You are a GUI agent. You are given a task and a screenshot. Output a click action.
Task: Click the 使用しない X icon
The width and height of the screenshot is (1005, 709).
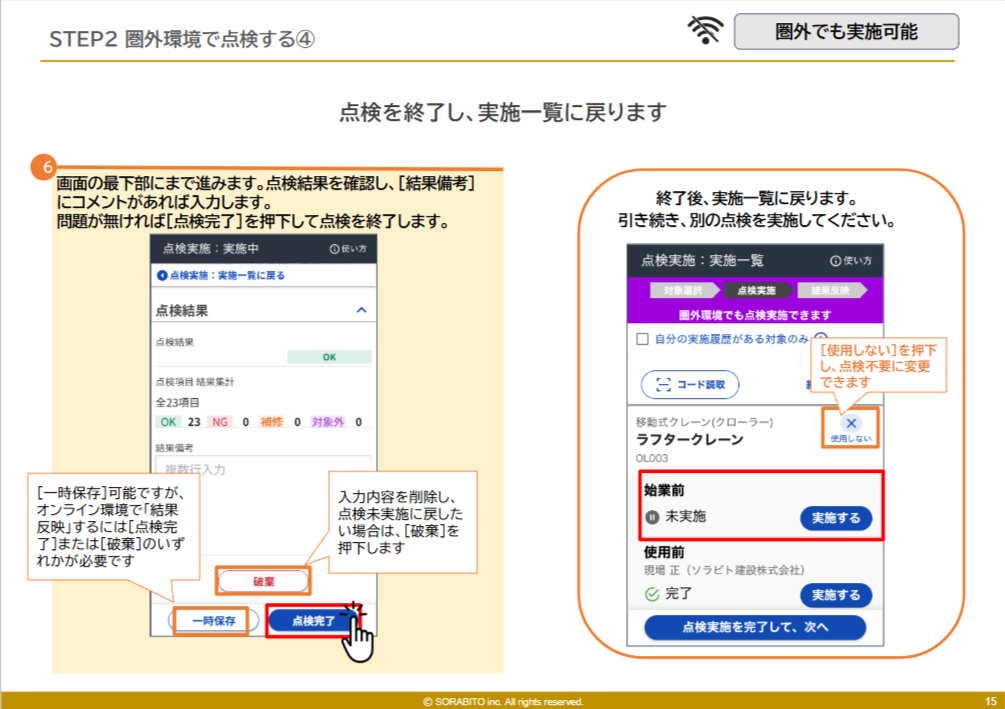pos(851,422)
